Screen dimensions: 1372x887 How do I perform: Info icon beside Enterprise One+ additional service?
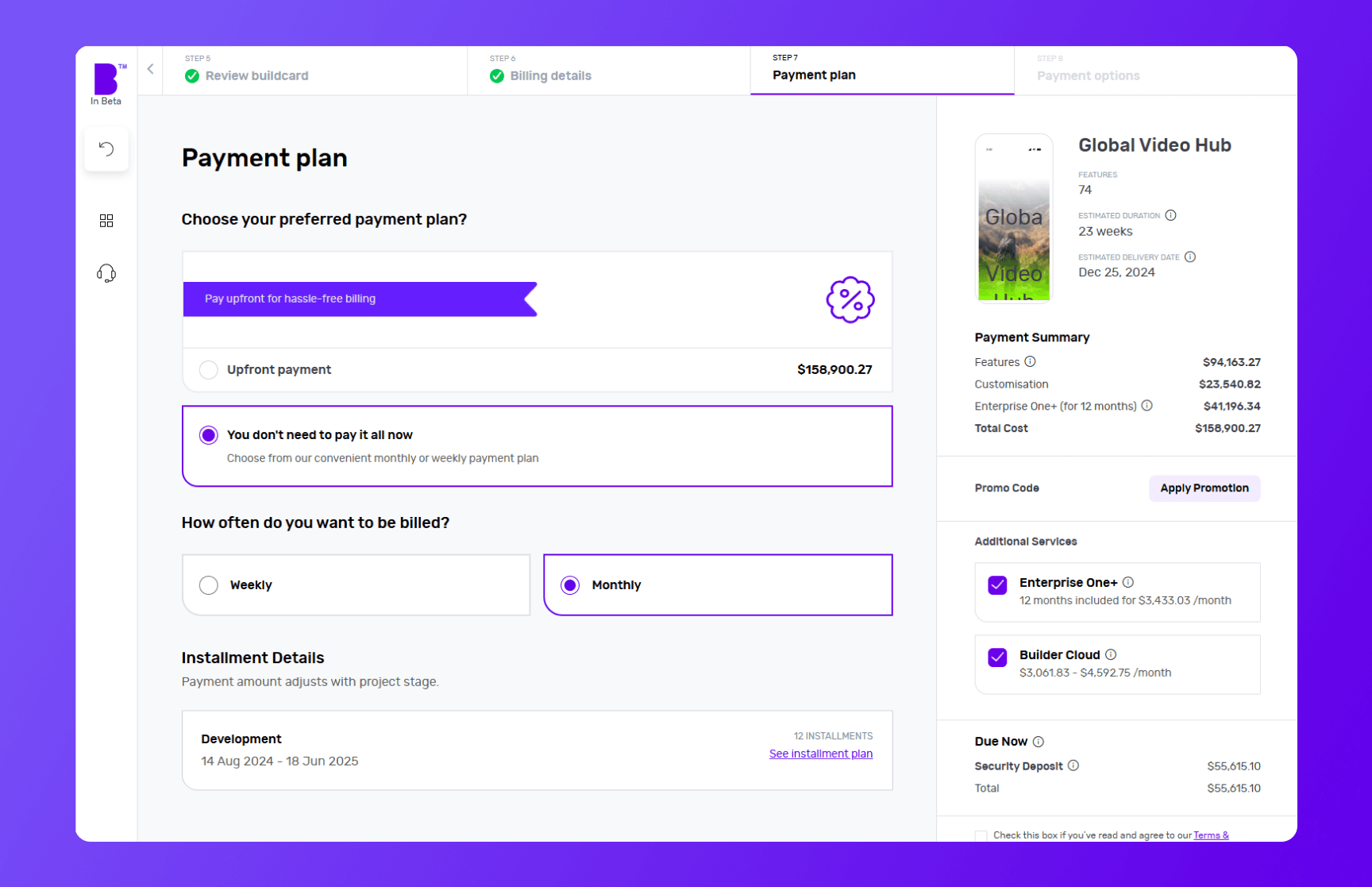[1128, 582]
